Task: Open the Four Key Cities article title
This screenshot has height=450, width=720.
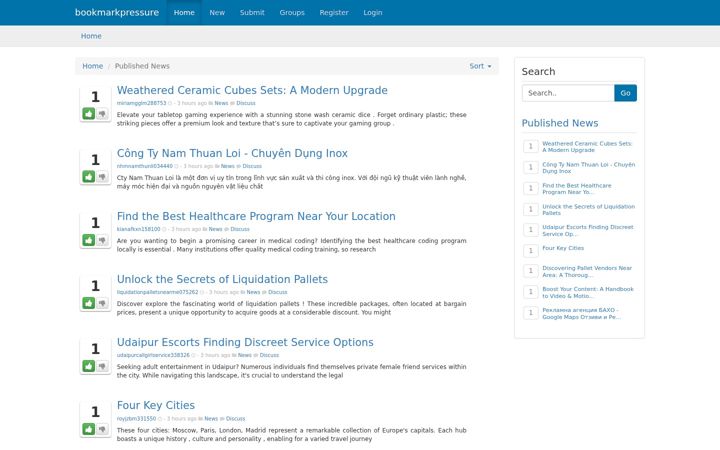Action: tap(156, 405)
